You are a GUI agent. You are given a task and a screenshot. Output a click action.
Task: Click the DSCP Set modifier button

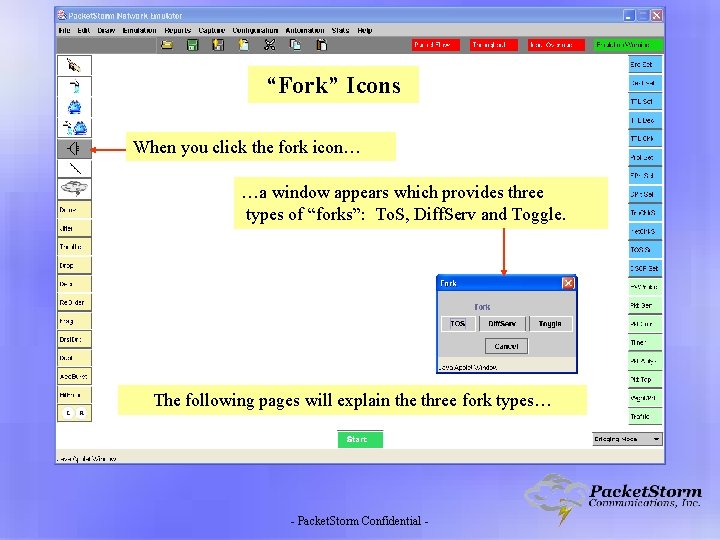(x=645, y=269)
